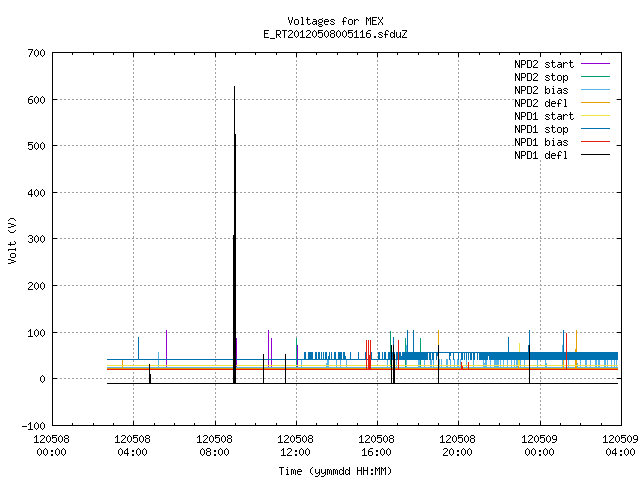Click the 'NPD1 bias' legend label
Image resolution: width=640 pixels, height=480 pixels.
pyautogui.click(x=541, y=142)
